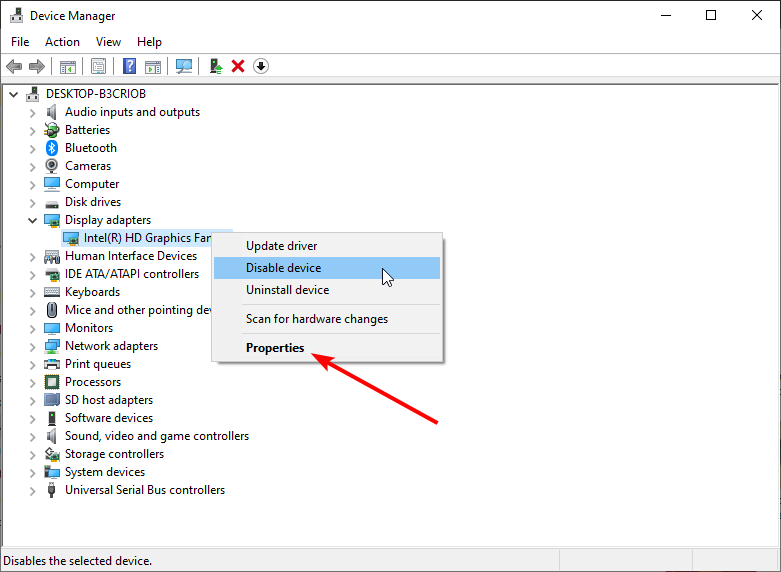Click the red X Uninstall device icon
781x572 pixels.
[238, 66]
